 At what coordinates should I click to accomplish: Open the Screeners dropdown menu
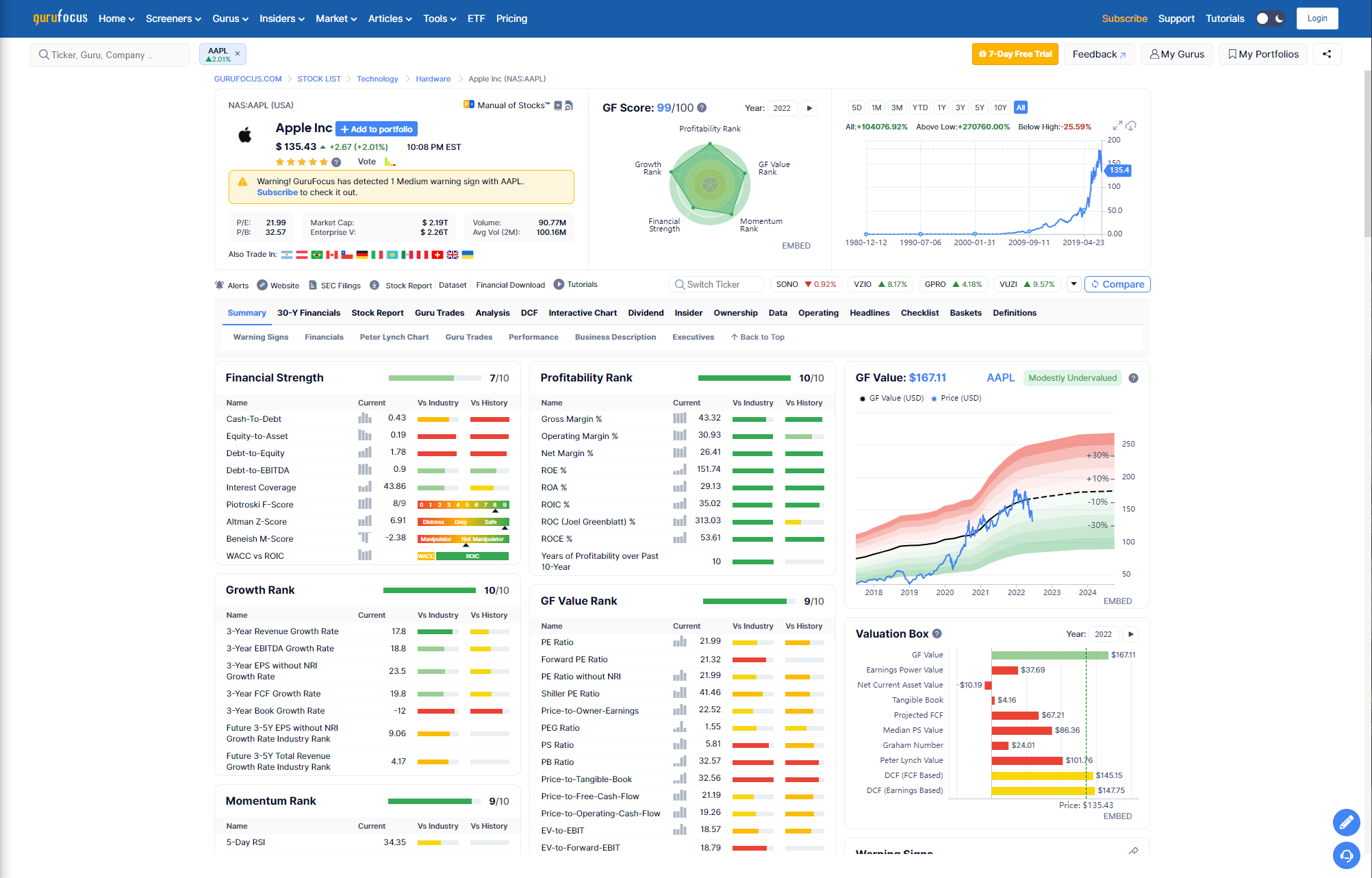pos(173,18)
